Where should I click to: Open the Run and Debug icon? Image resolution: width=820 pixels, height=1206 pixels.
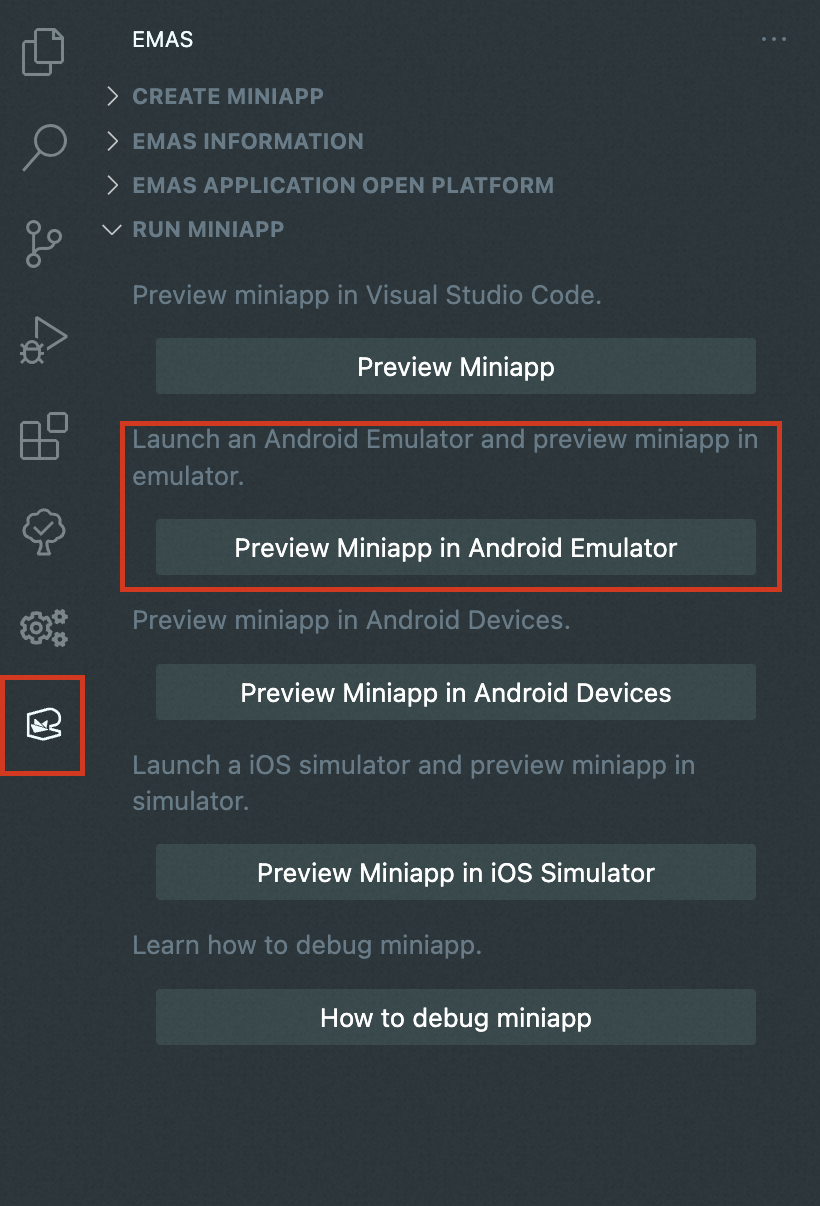43,340
